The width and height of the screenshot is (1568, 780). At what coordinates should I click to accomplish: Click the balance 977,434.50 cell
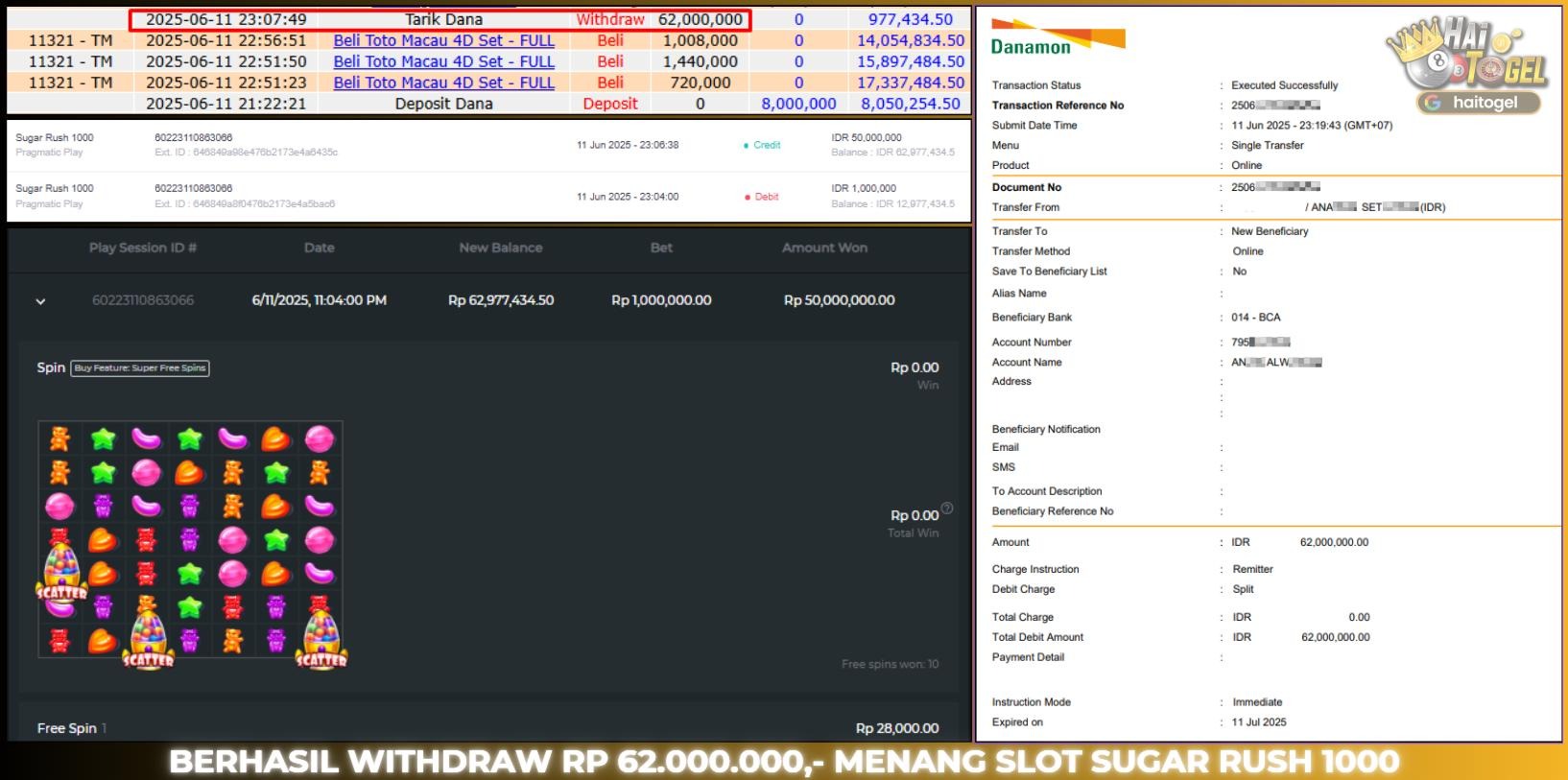click(911, 19)
